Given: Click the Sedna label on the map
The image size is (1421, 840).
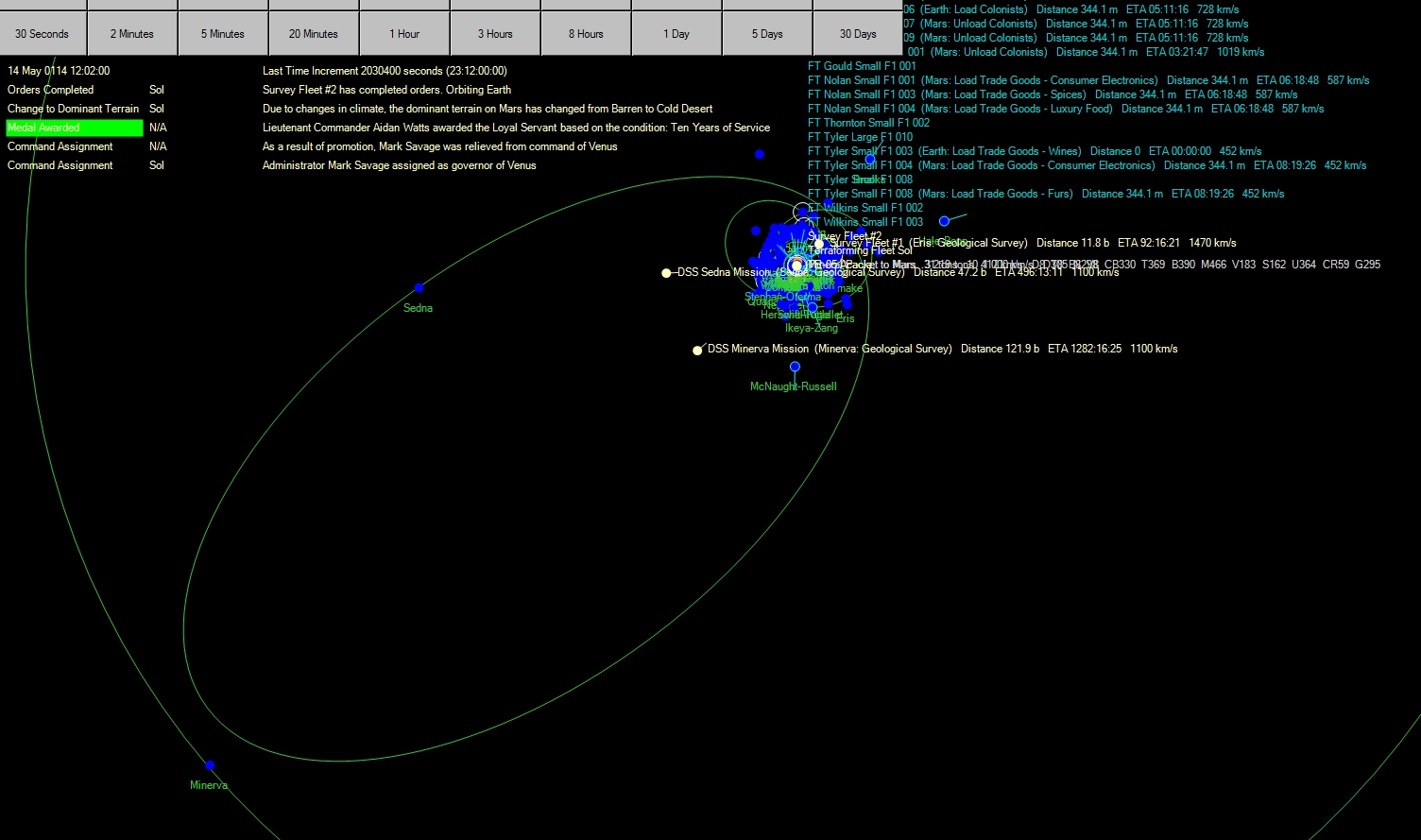Looking at the screenshot, I should point(419,308).
